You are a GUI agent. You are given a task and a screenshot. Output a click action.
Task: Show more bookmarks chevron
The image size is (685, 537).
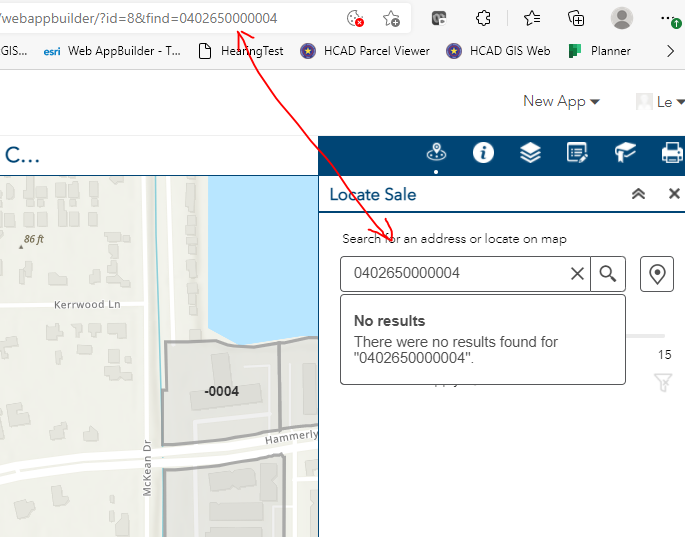coord(670,51)
